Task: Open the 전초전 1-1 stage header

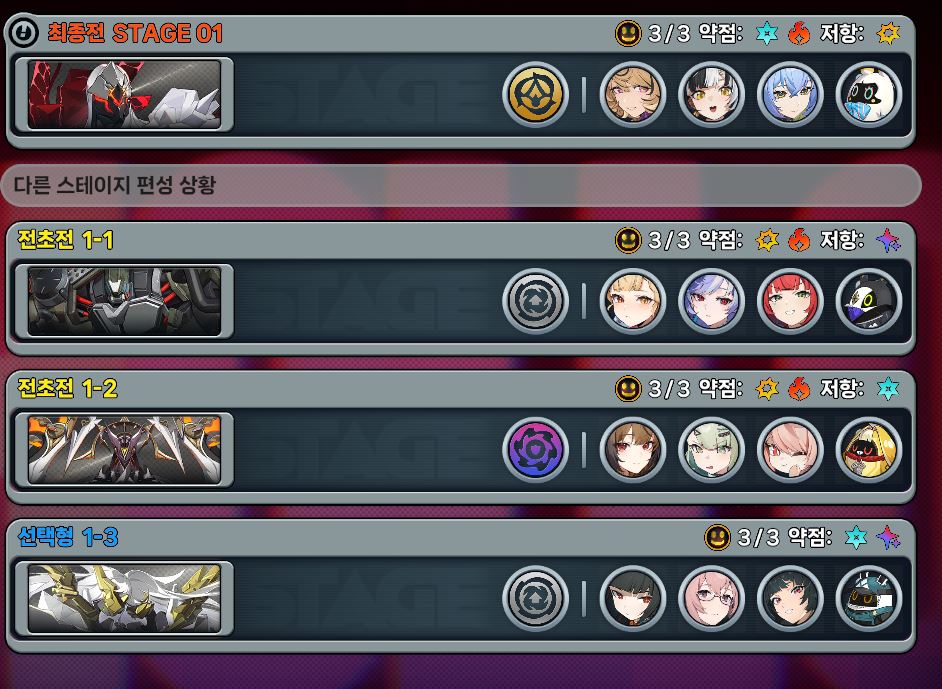Action: pyautogui.click(x=460, y=240)
